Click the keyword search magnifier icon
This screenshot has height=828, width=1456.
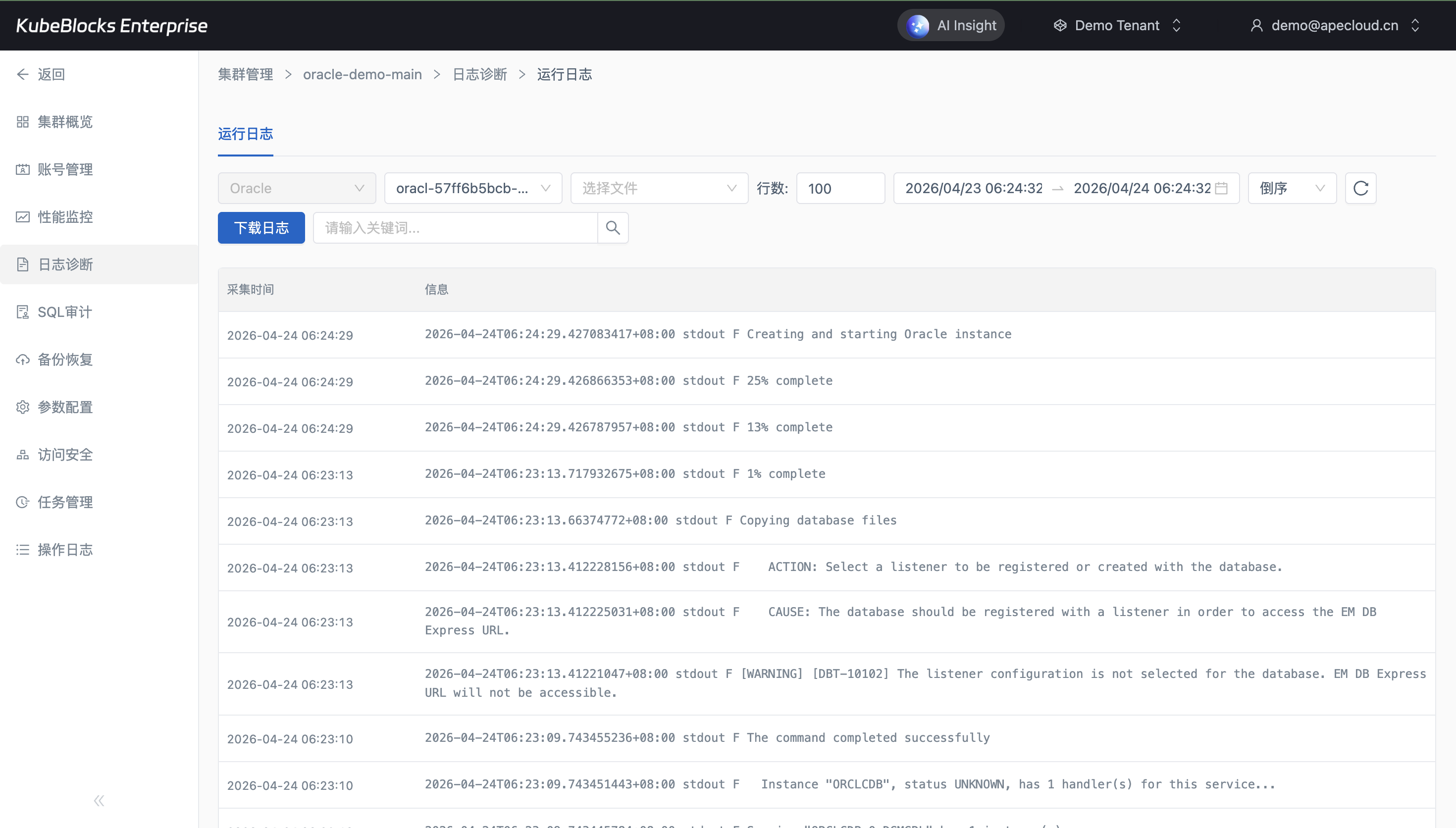click(x=612, y=228)
